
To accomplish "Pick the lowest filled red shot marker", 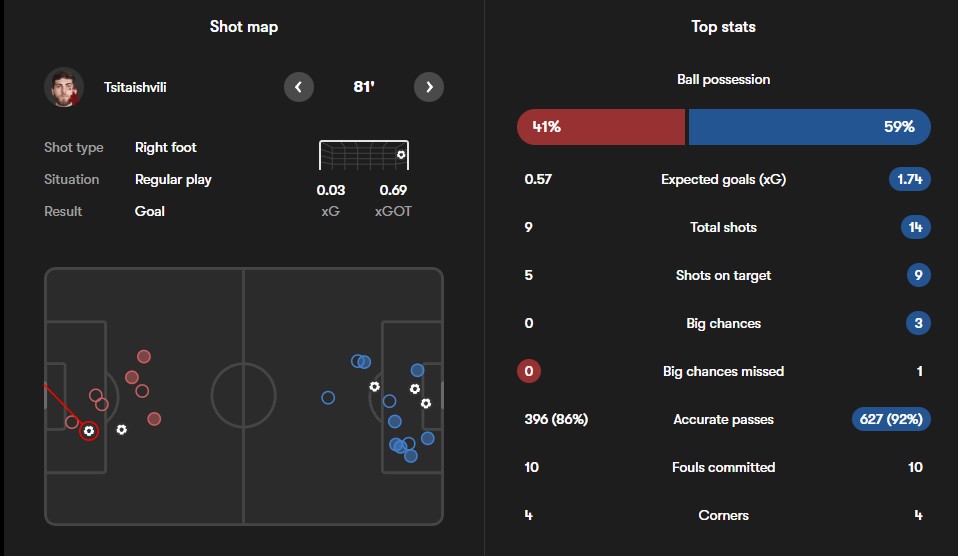I will pyautogui.click(x=154, y=419).
